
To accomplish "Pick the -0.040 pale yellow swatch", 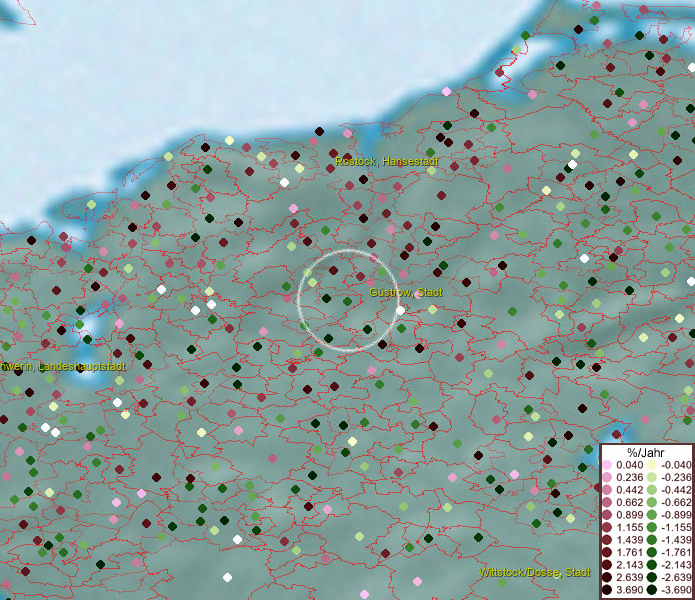I will tap(652, 465).
